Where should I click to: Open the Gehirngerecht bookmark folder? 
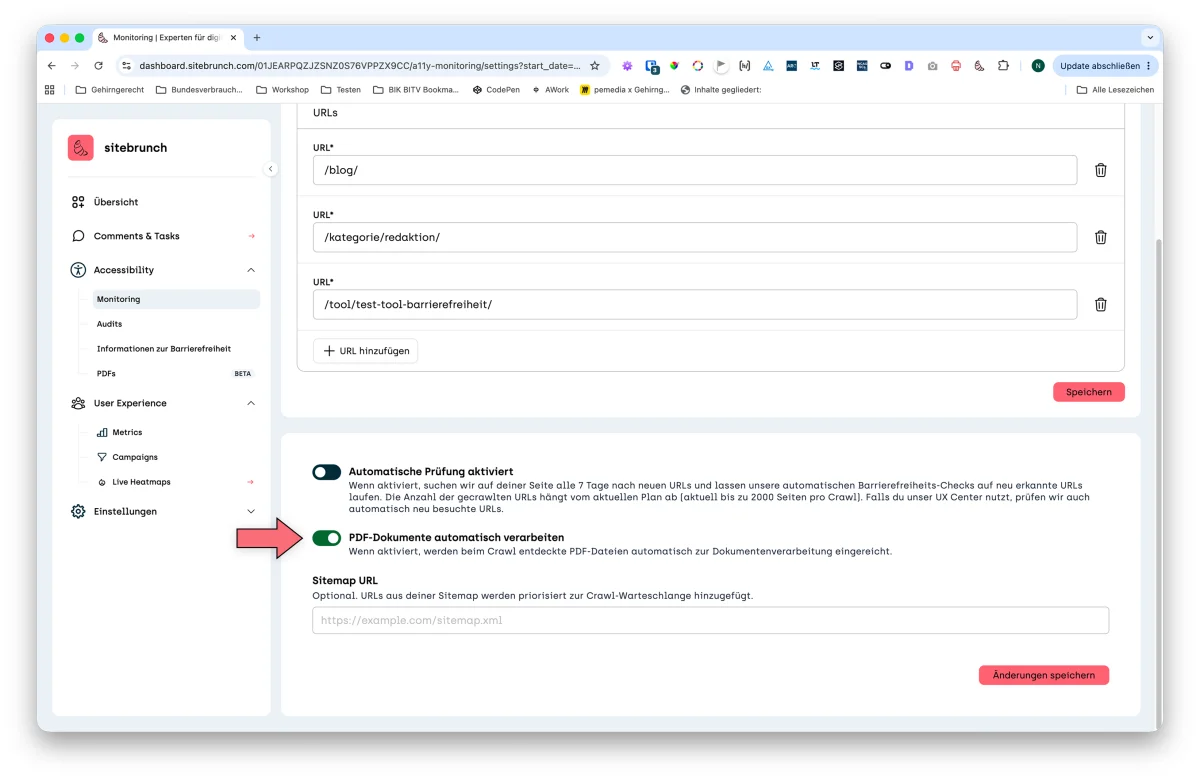point(110,90)
